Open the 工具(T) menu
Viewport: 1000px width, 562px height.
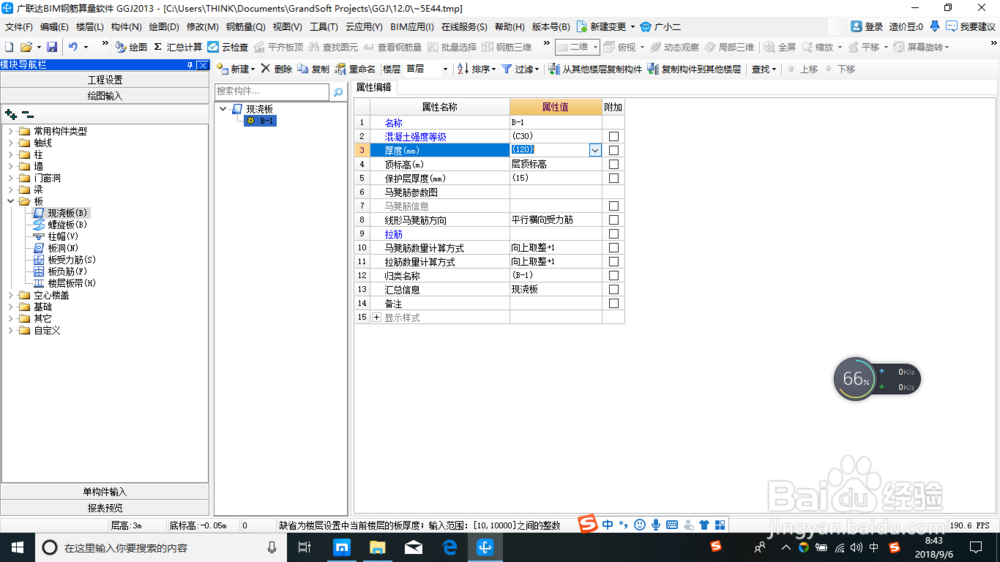coord(323,27)
